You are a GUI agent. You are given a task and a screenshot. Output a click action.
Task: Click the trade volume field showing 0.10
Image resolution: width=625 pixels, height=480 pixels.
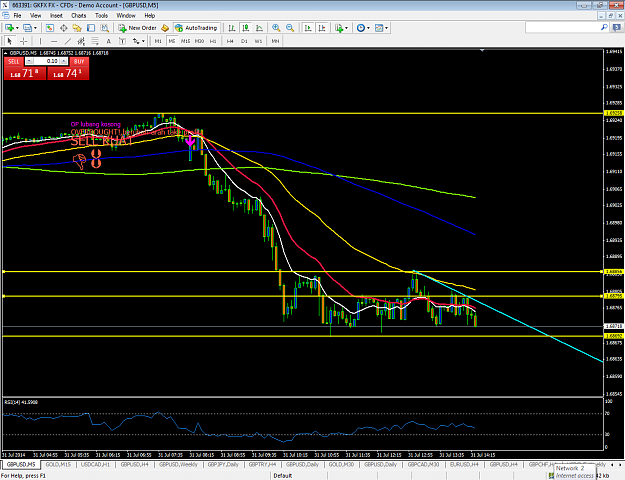[47, 61]
